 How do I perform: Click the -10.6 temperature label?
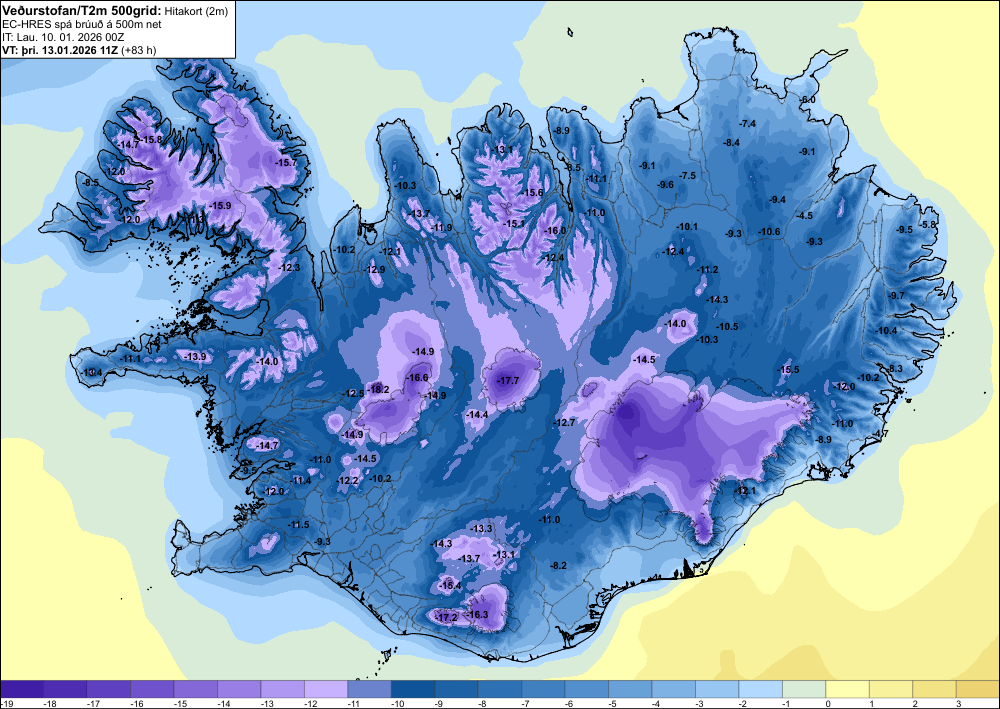pyautogui.click(x=769, y=231)
